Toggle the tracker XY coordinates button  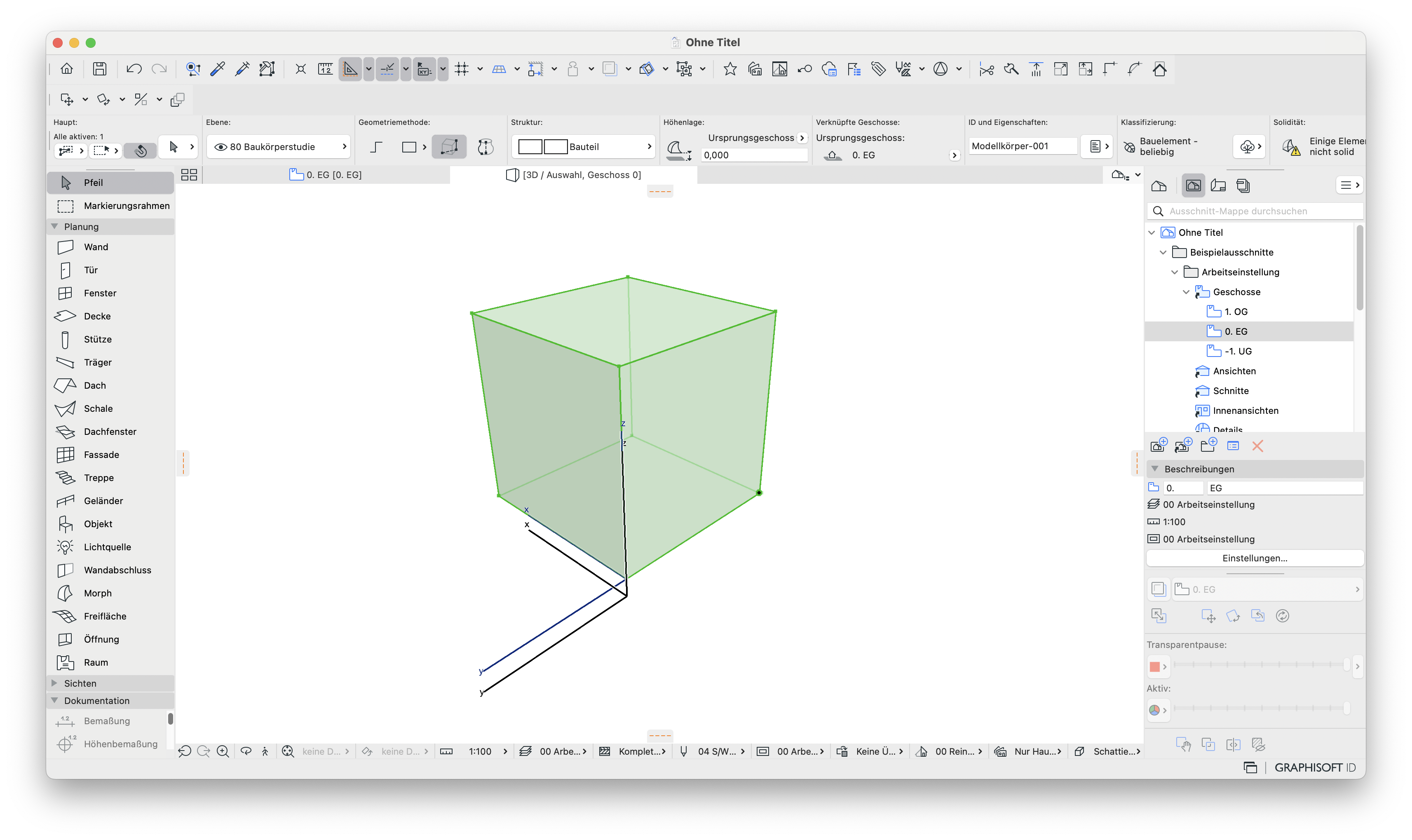[424, 69]
